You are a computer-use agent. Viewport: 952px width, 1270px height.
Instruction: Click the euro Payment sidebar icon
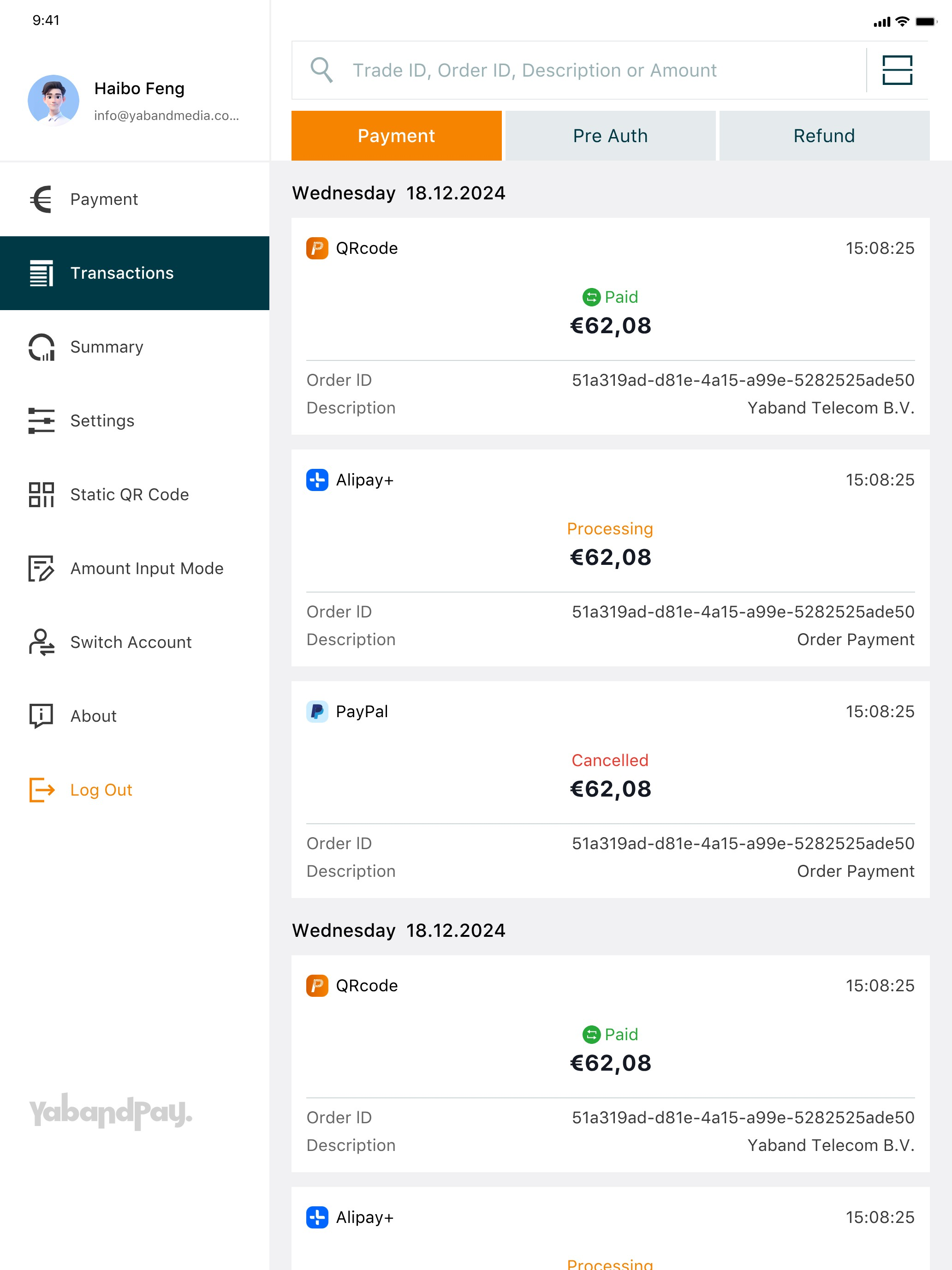[42, 199]
